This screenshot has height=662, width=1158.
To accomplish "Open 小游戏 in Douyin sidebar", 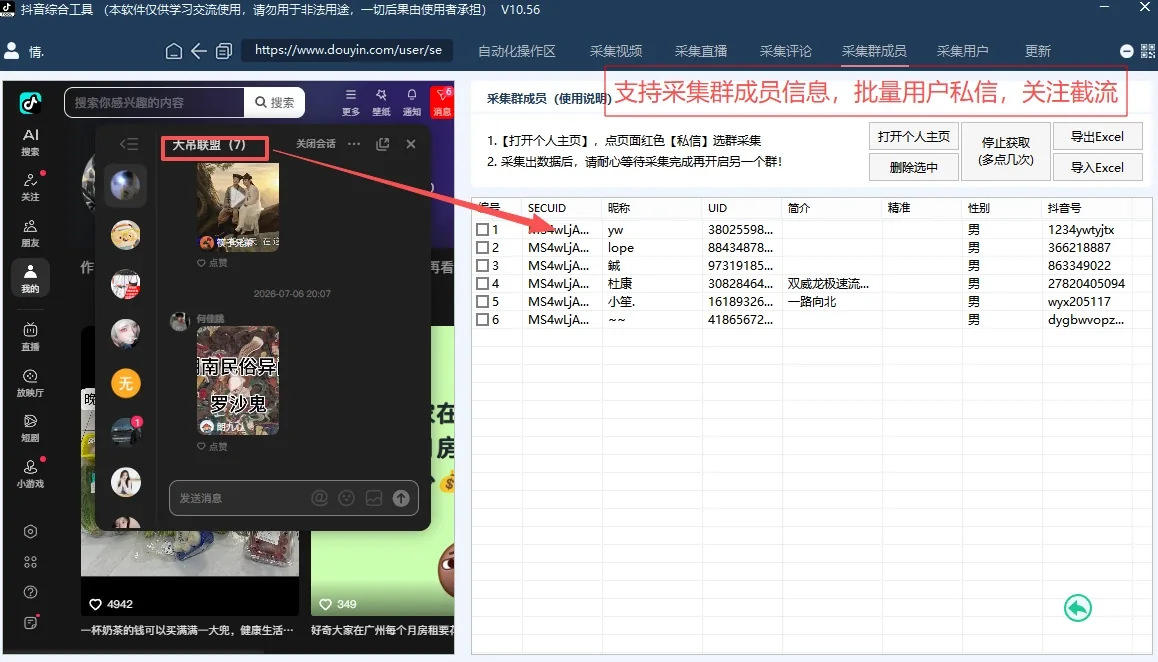I will pyautogui.click(x=30, y=474).
